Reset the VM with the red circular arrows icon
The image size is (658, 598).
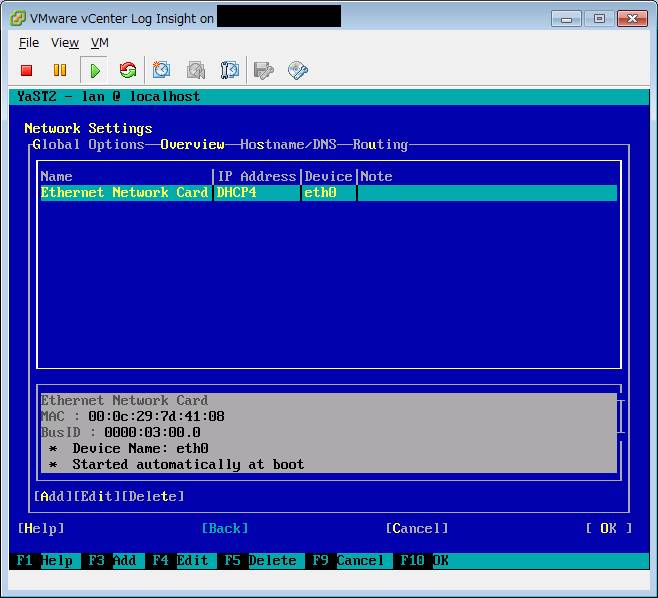(x=128, y=70)
